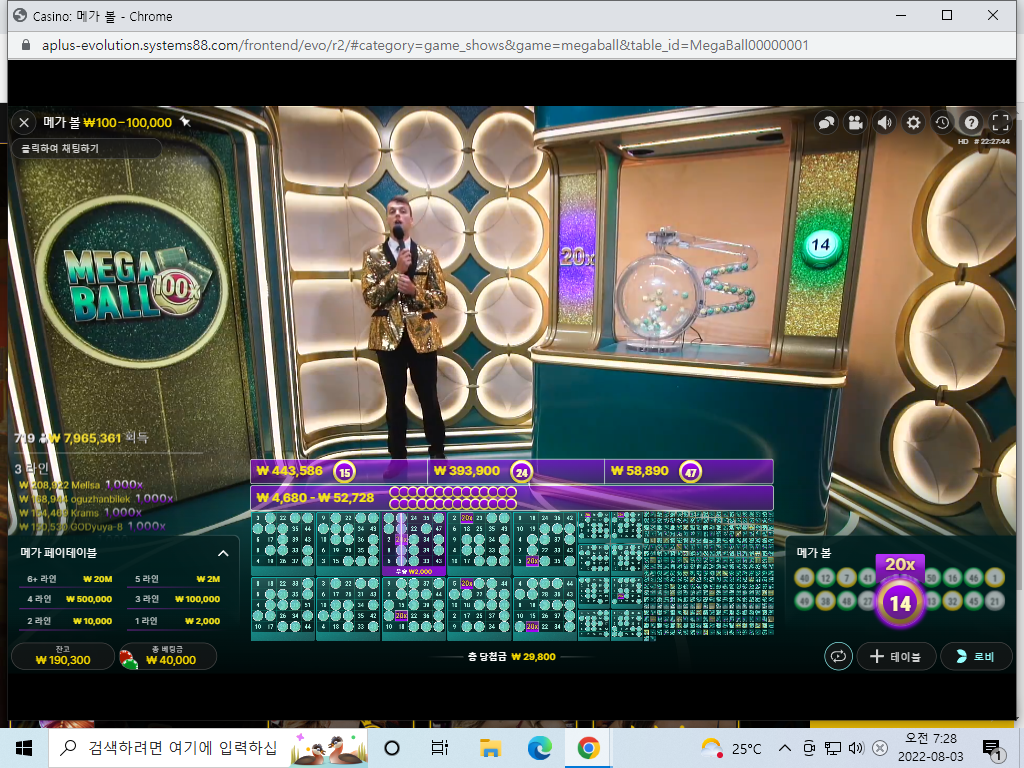This screenshot has height=768, width=1024.
Task: Open File Explorer from taskbar
Action: tap(490, 748)
